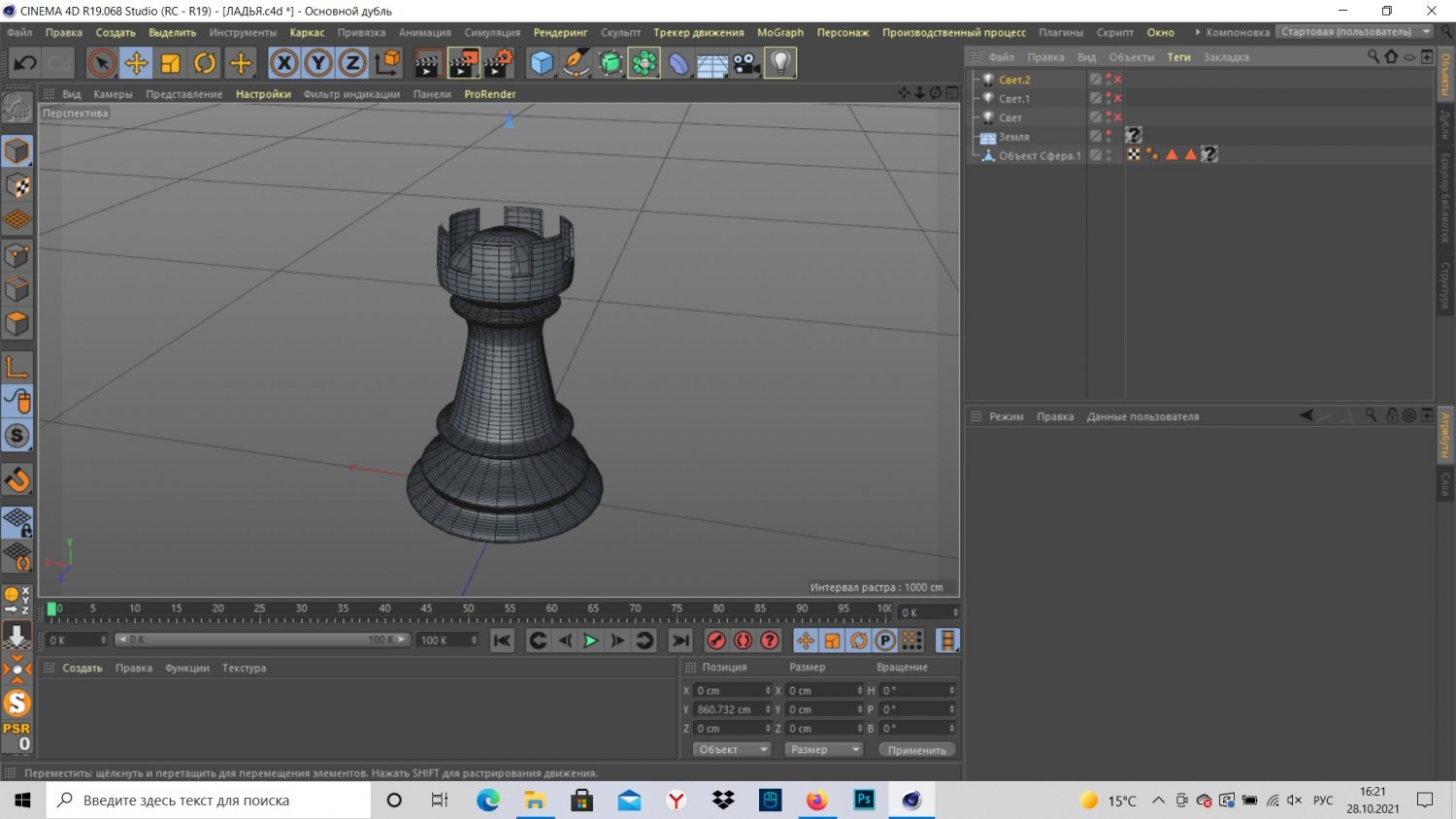This screenshot has height=819, width=1456.
Task: Open the Рендеринг menu
Action: [560, 32]
